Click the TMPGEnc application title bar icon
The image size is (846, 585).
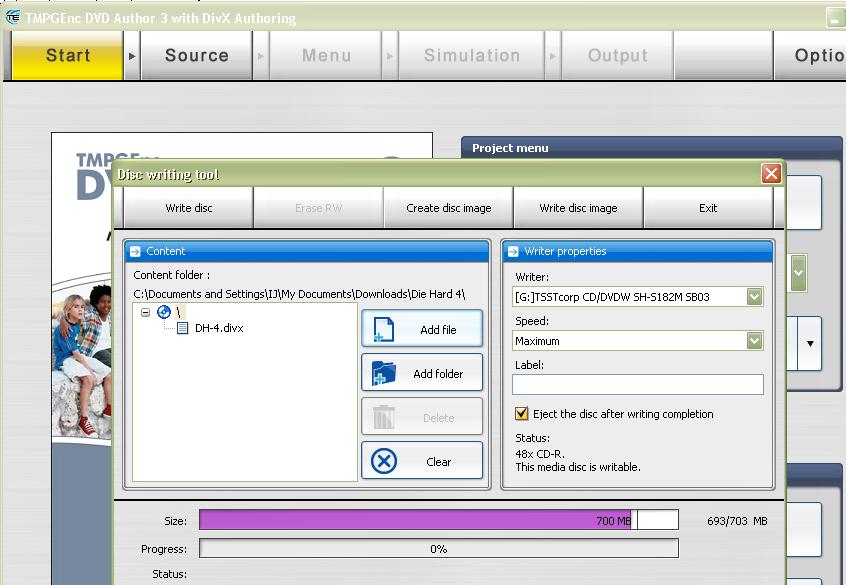[12, 17]
